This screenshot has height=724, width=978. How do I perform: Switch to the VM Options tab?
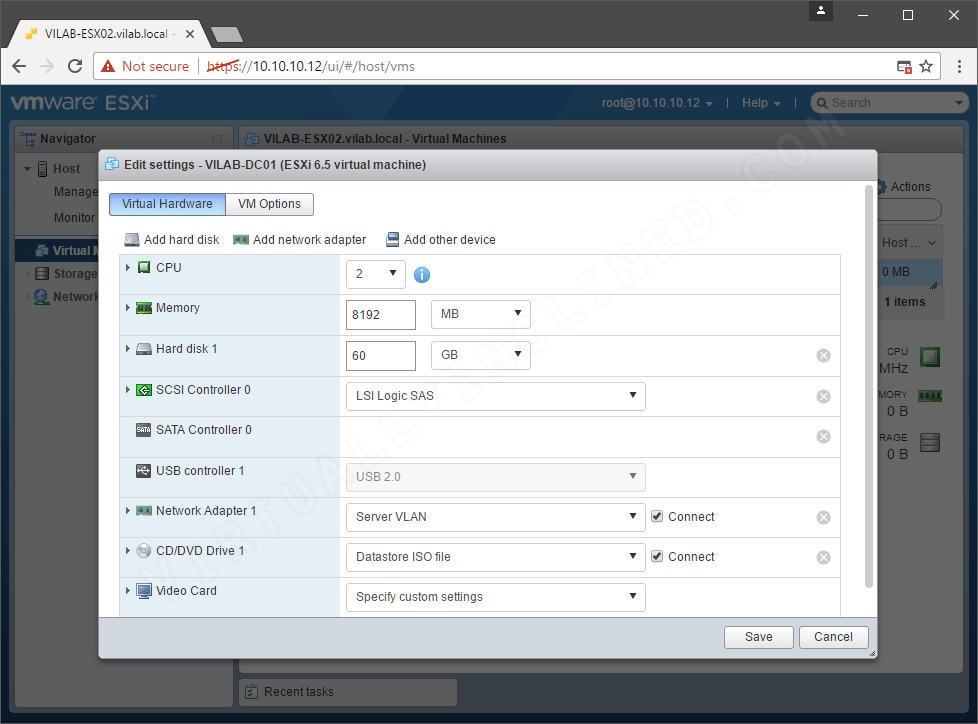pos(270,204)
